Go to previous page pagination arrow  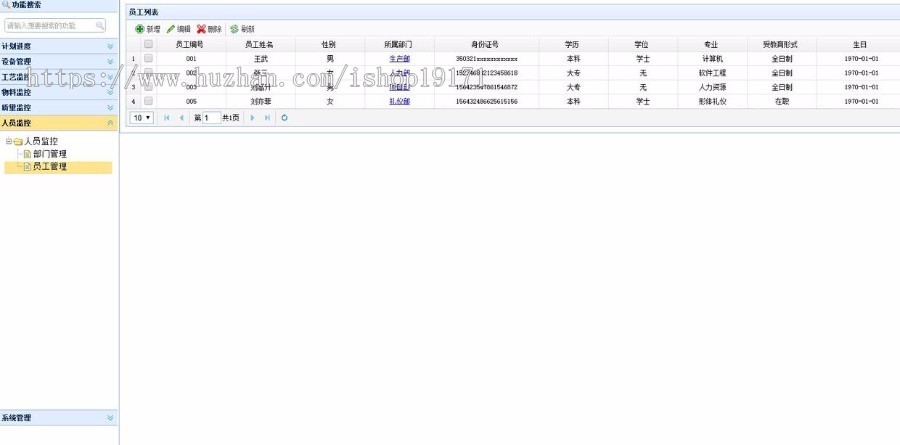point(181,118)
